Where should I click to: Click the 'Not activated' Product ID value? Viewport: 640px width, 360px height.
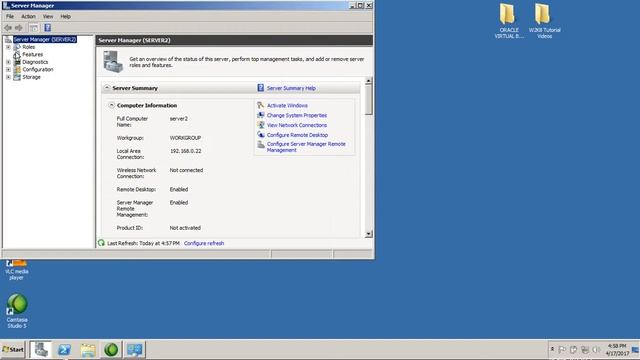pyautogui.click(x=185, y=228)
